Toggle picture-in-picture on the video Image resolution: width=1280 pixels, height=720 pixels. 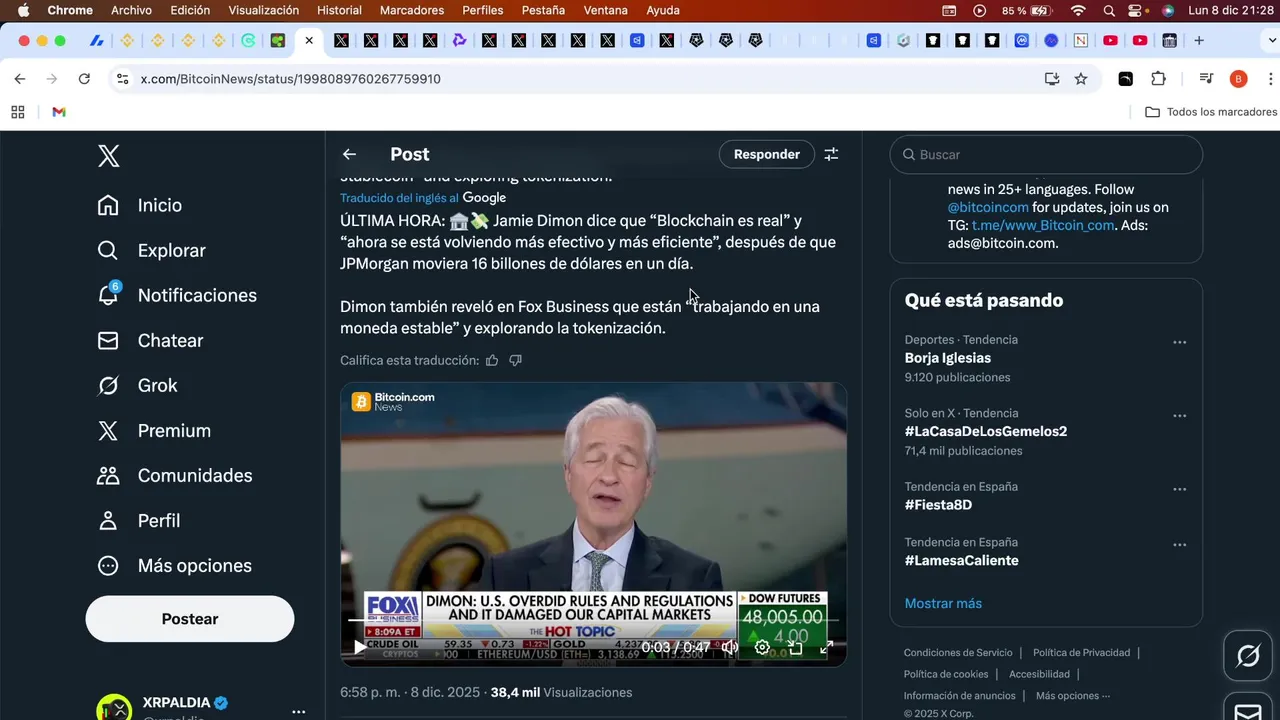click(795, 647)
